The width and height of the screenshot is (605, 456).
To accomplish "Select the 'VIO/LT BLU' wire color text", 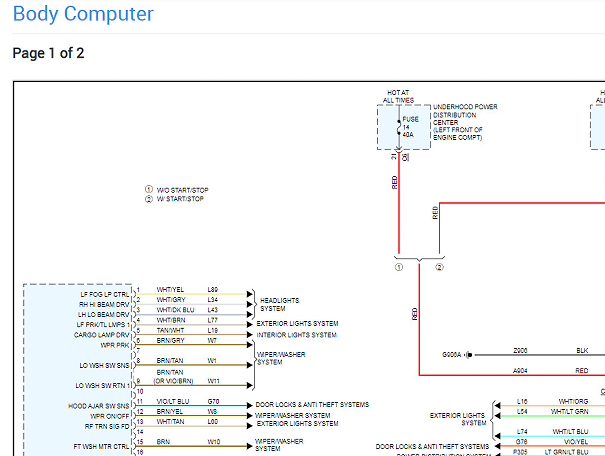I will click(x=173, y=401).
